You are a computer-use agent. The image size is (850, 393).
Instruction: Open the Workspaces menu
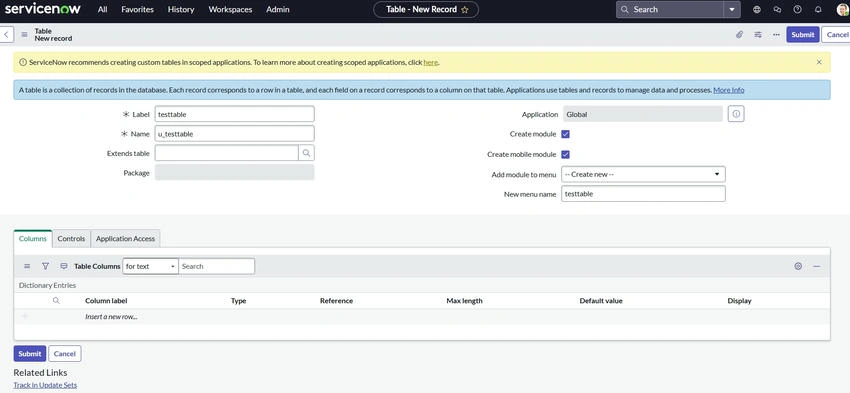[230, 10]
